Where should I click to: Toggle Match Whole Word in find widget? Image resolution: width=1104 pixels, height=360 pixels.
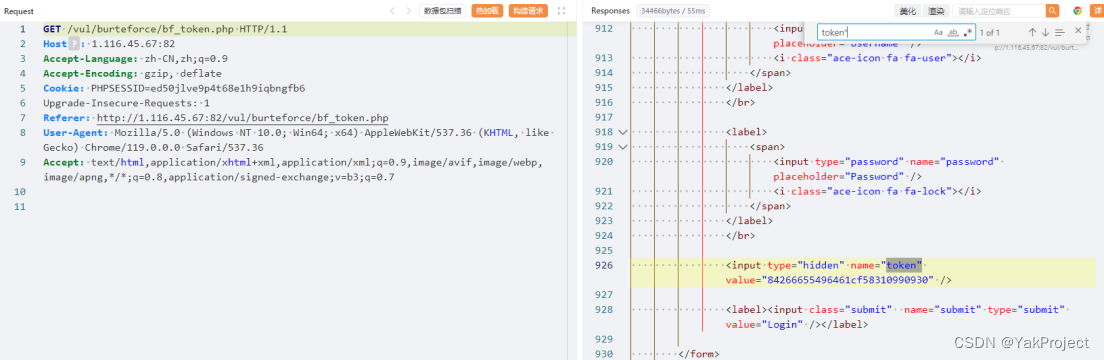(953, 32)
